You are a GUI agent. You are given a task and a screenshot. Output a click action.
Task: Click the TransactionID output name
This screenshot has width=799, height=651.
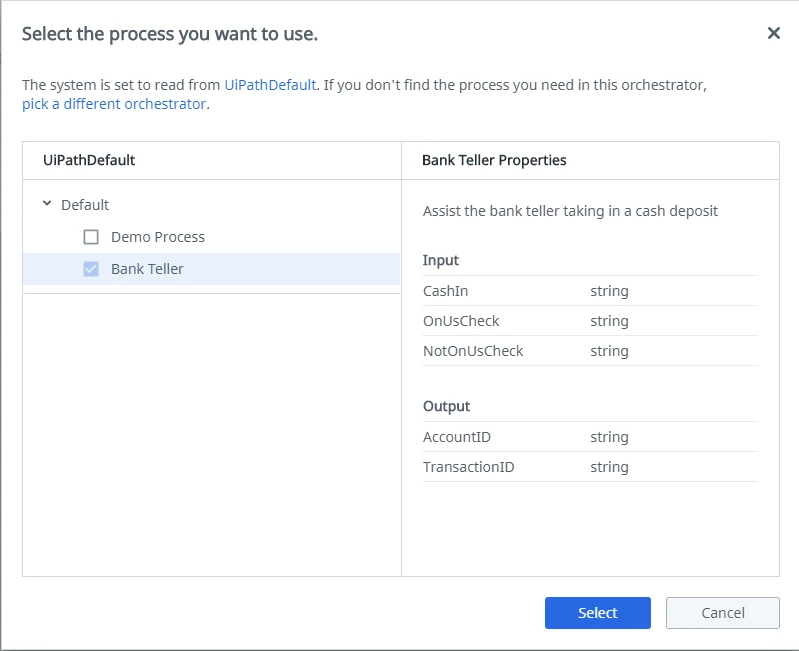coord(468,467)
